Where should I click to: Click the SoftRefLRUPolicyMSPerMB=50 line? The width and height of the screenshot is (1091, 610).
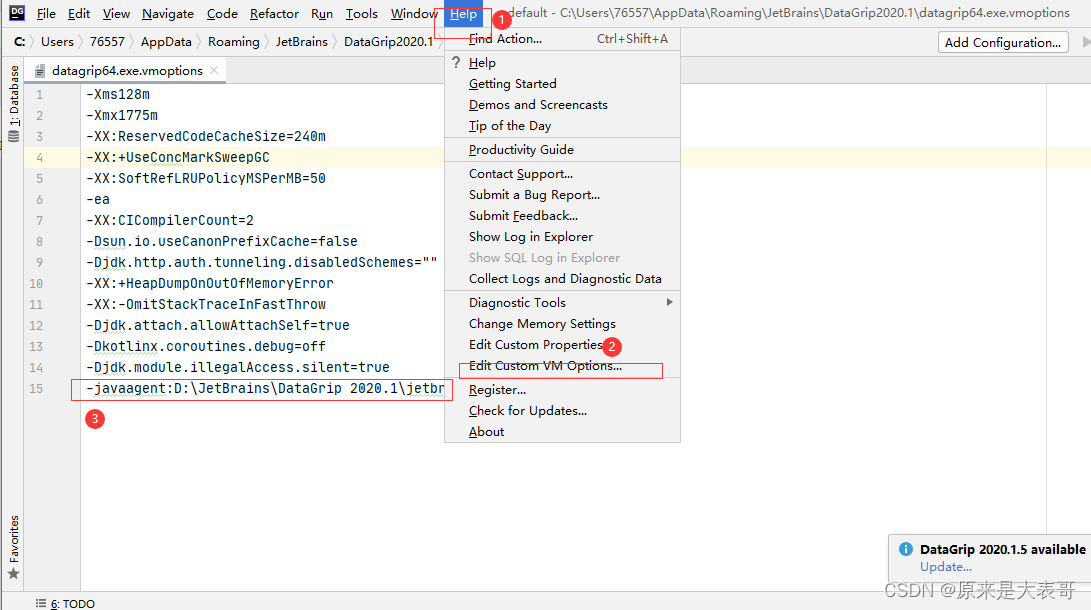[x=206, y=178]
